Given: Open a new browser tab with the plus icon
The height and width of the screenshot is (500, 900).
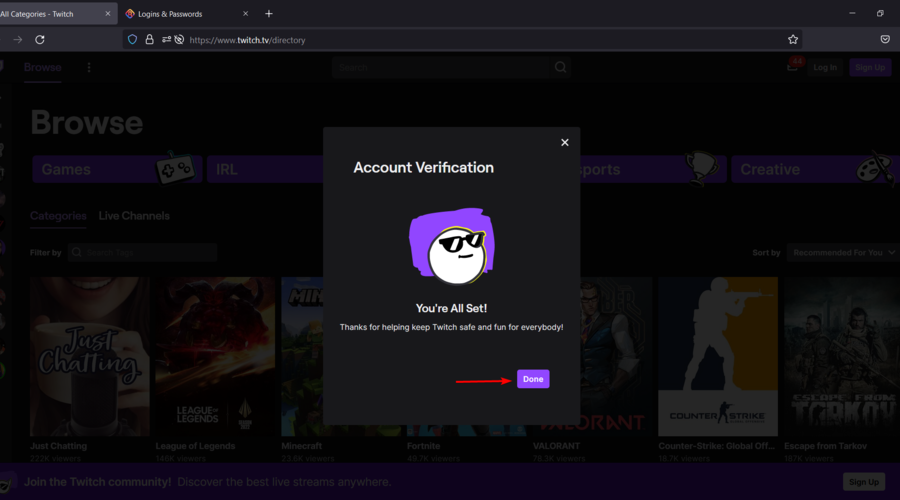Looking at the screenshot, I should (x=269, y=14).
